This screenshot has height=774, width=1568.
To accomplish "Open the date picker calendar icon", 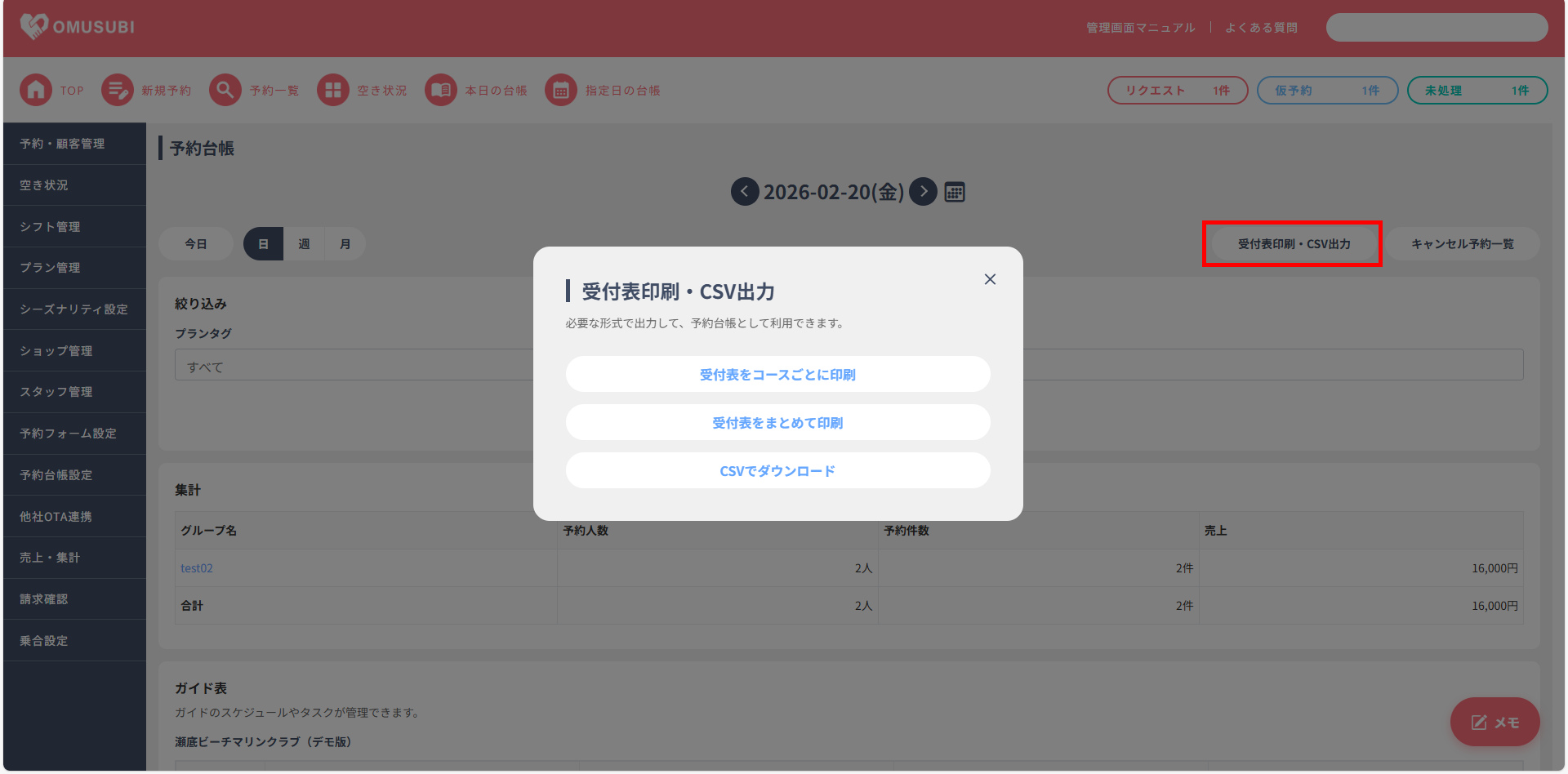I will click(955, 192).
